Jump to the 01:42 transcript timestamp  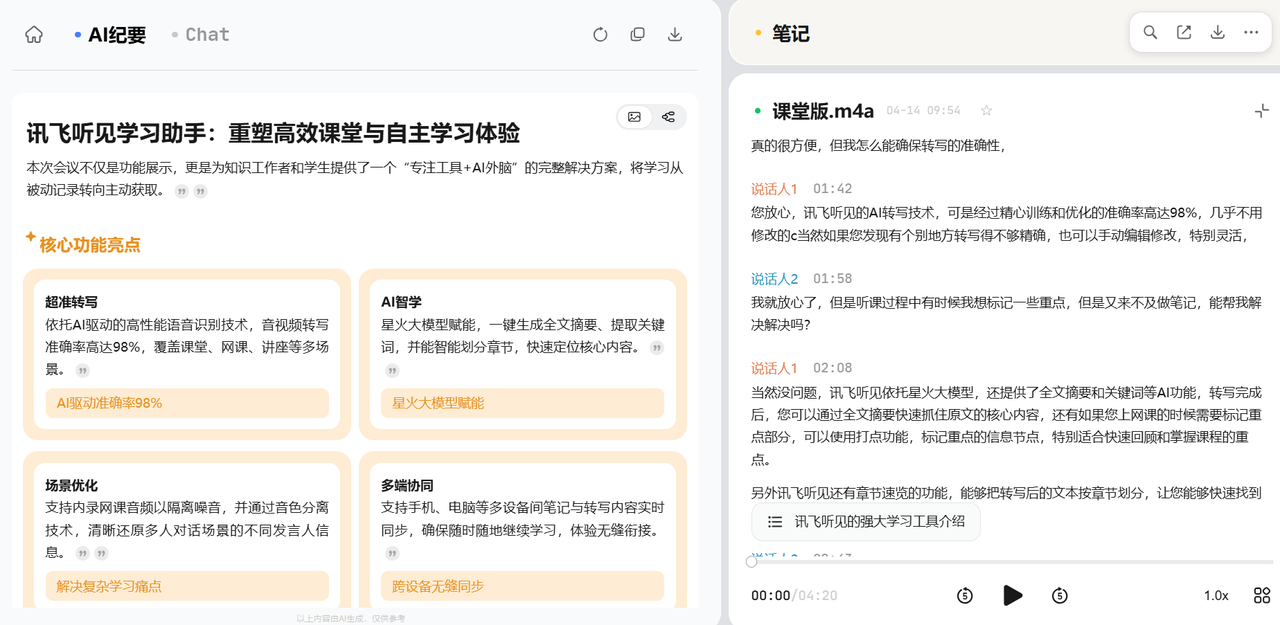coord(832,189)
